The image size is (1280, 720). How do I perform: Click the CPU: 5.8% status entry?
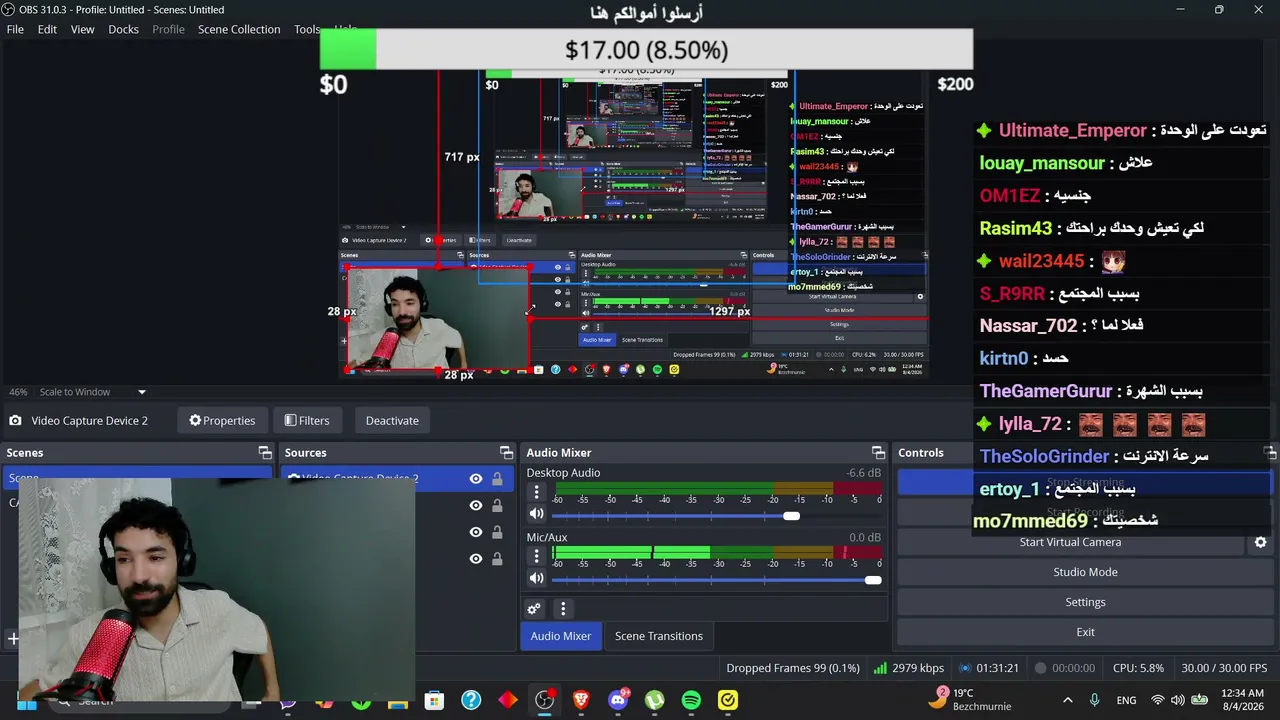1138,668
